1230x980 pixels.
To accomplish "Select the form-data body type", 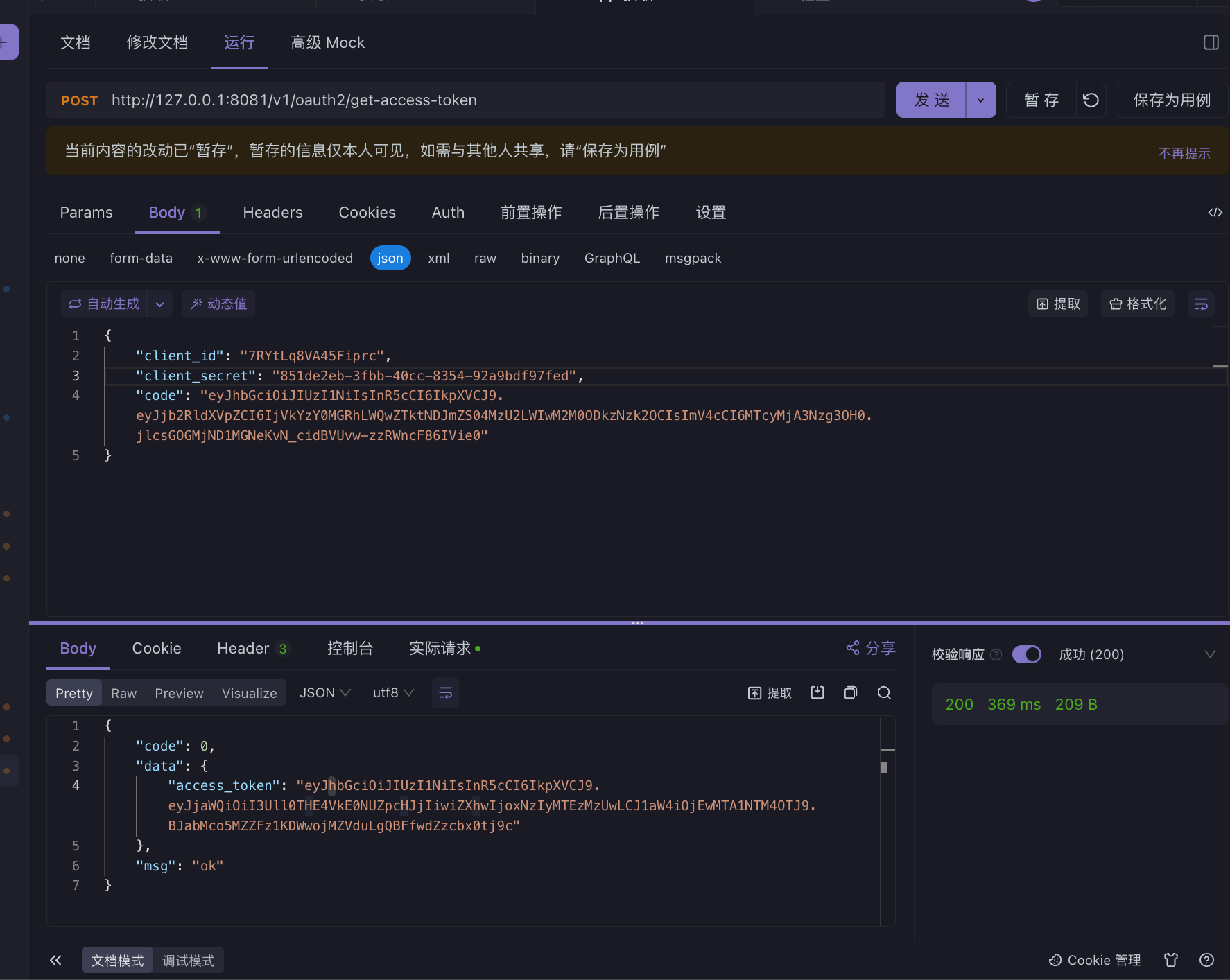I will pyautogui.click(x=141, y=258).
